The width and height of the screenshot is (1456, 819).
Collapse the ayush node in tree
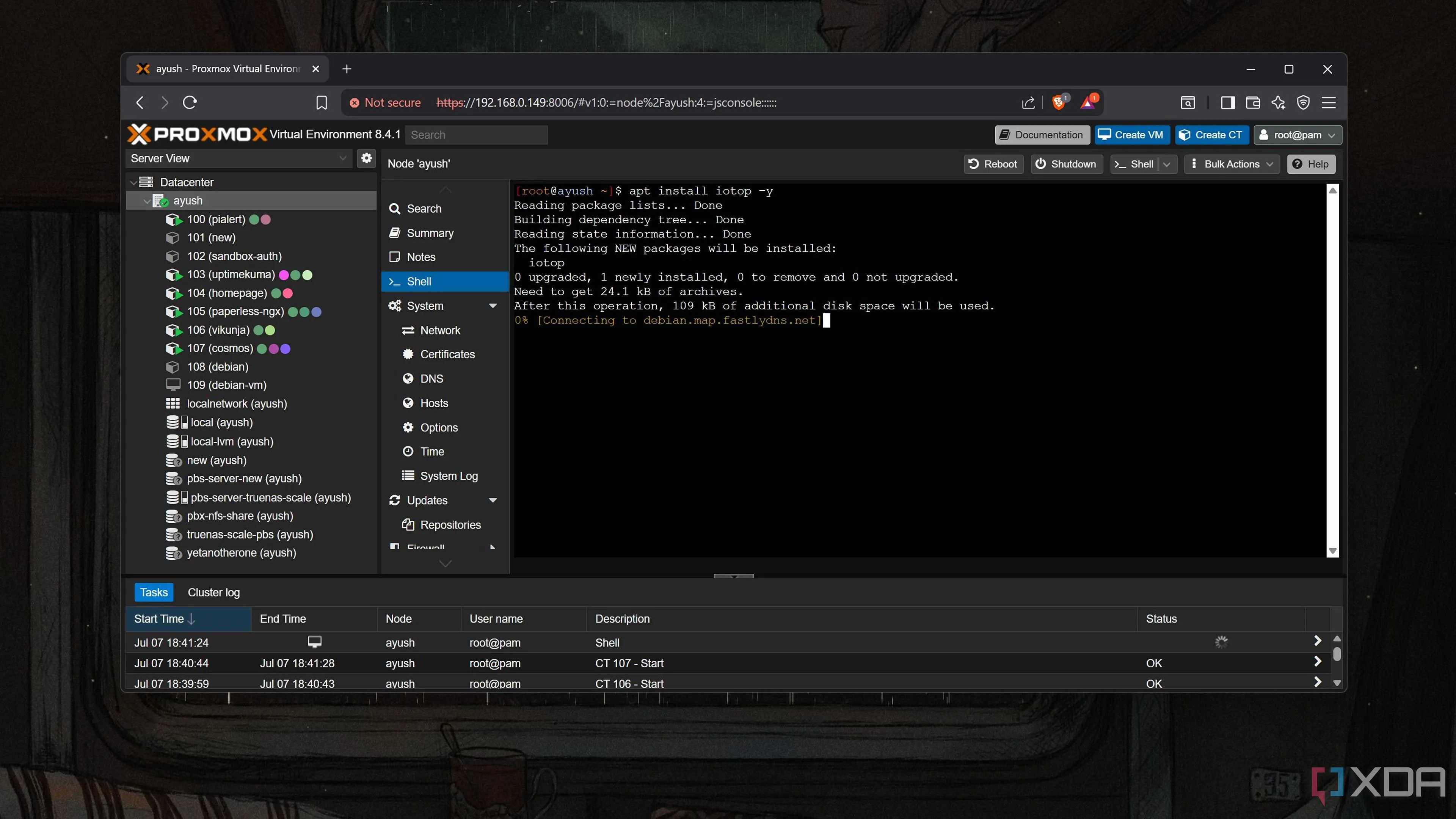point(146,201)
